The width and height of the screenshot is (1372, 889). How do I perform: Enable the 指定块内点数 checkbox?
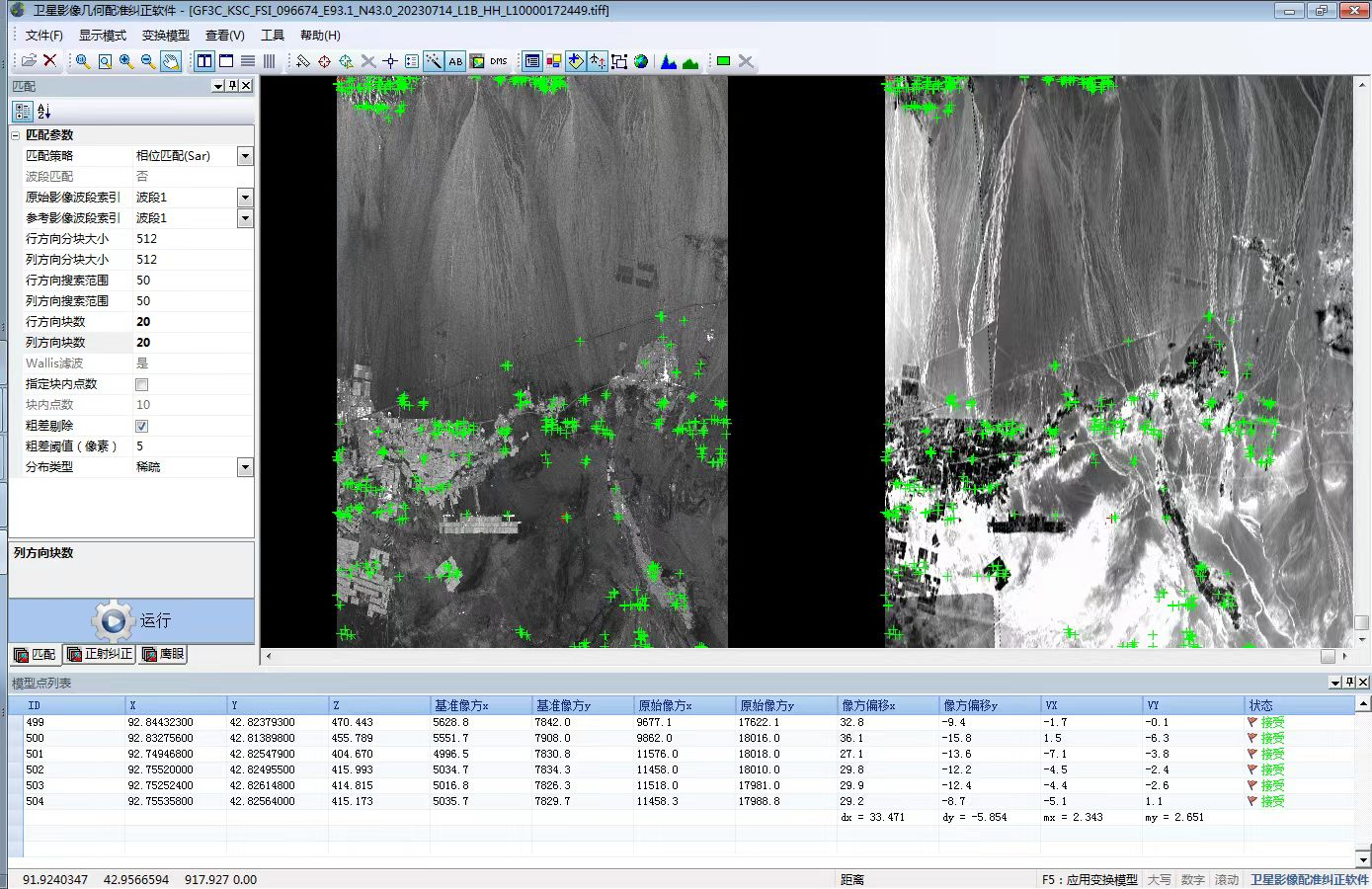(x=142, y=384)
